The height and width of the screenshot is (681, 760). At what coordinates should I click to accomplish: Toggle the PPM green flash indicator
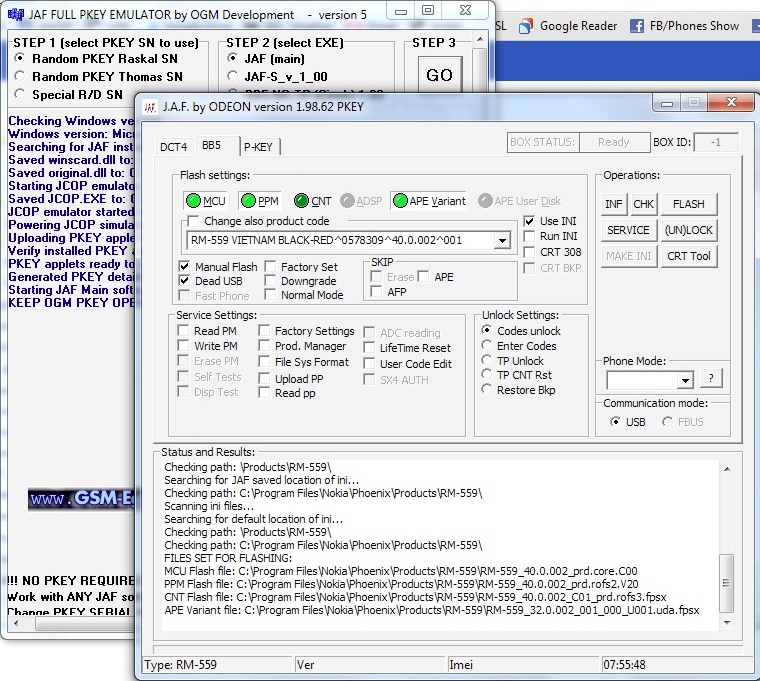coord(248,200)
